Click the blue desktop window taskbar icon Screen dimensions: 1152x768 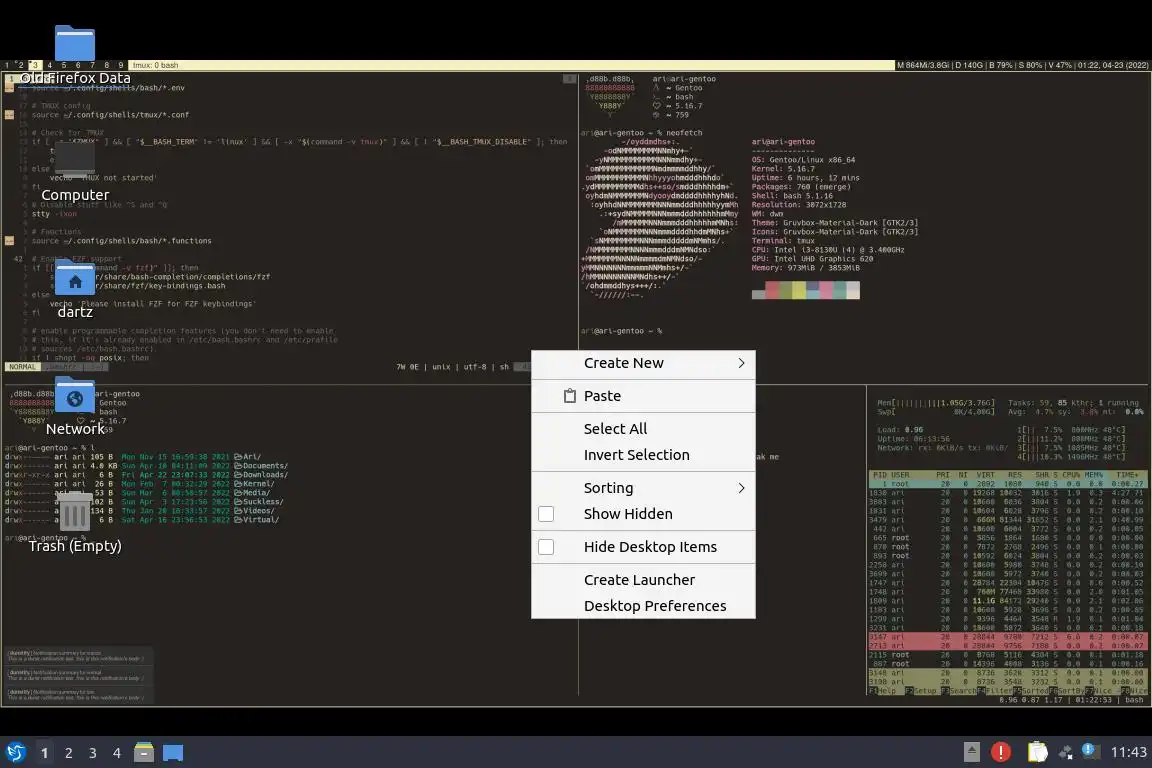pos(173,753)
